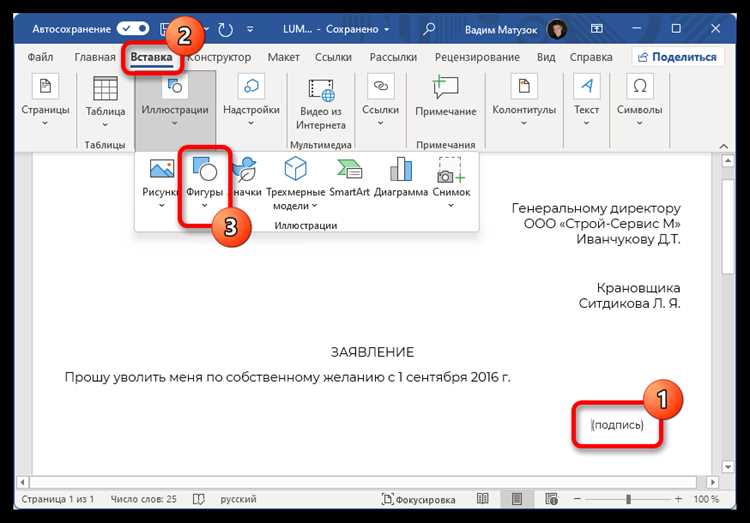
Task: Click the redo arrow in title bar
Action: pyautogui.click(x=225, y=30)
